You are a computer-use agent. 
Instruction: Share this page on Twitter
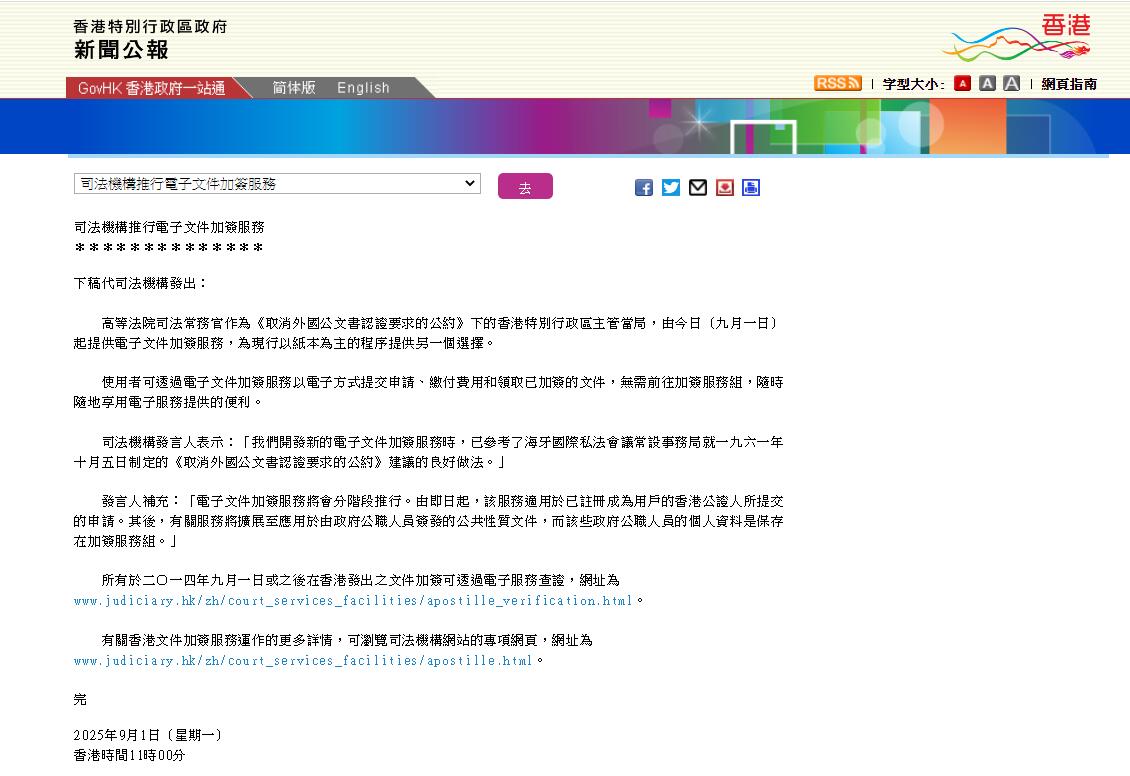pyautogui.click(x=670, y=187)
